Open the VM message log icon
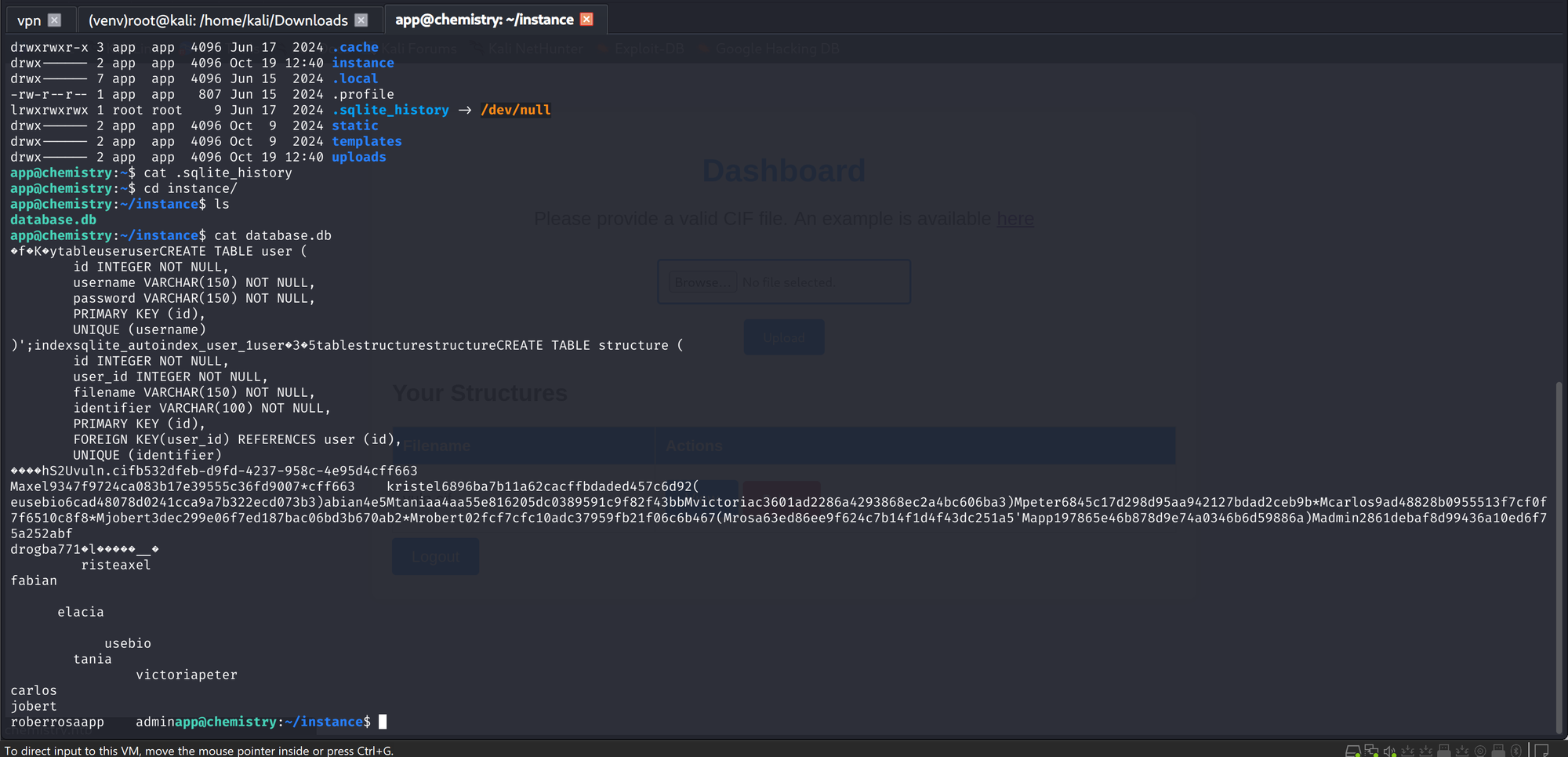Image resolution: width=1568 pixels, height=757 pixels. 1541,751
